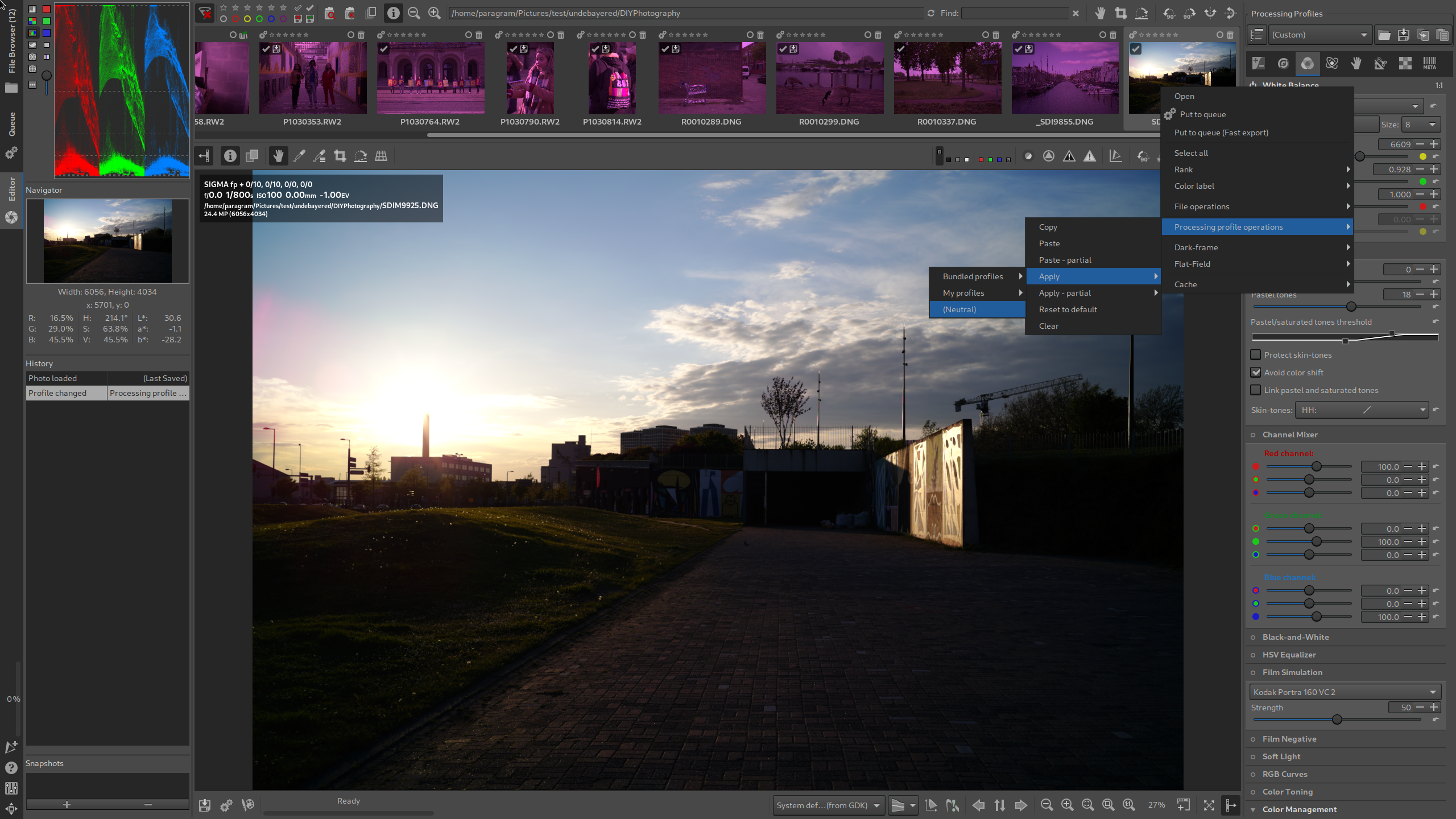Check Link pastel and saturated tones
The image size is (1456, 819).
click(1256, 390)
